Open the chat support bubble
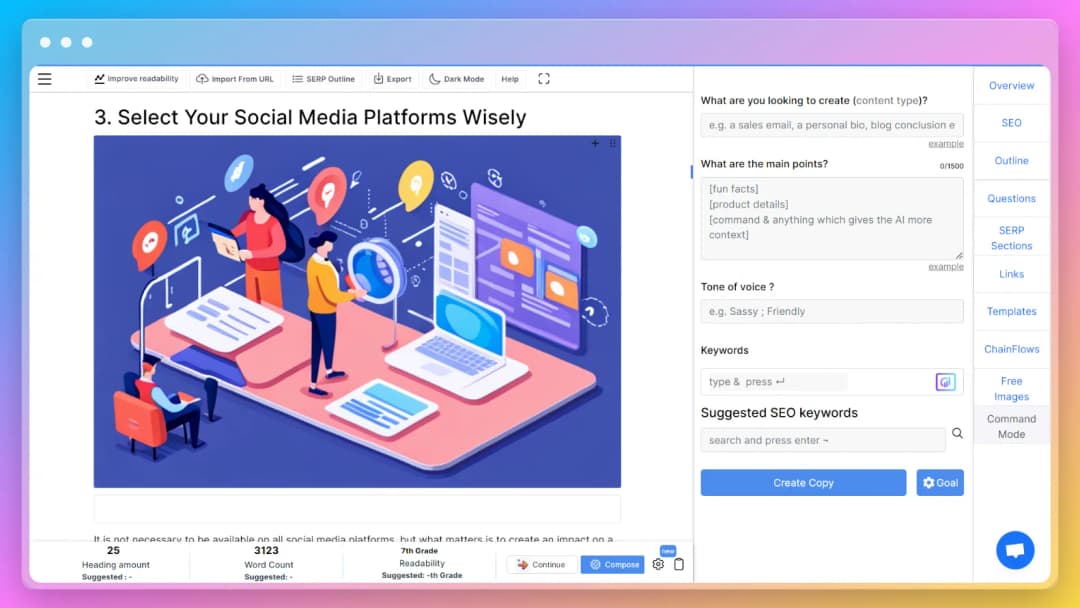Screen dimensions: 1080x608 click(x=1015, y=550)
